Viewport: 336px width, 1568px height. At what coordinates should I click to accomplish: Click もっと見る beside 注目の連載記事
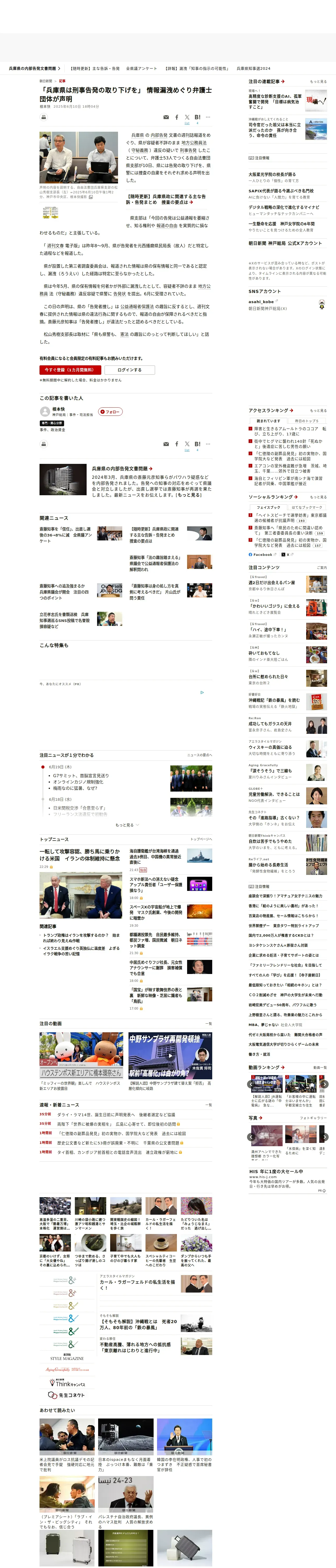(318, 82)
